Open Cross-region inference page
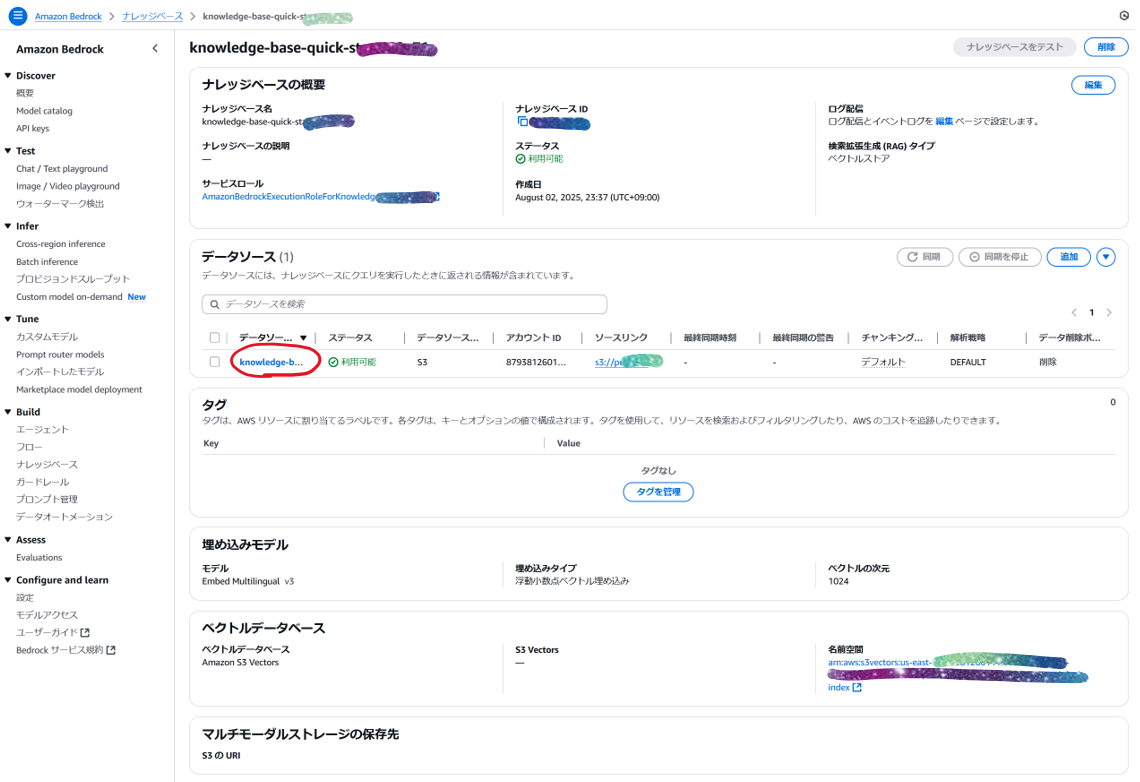 (x=60, y=244)
